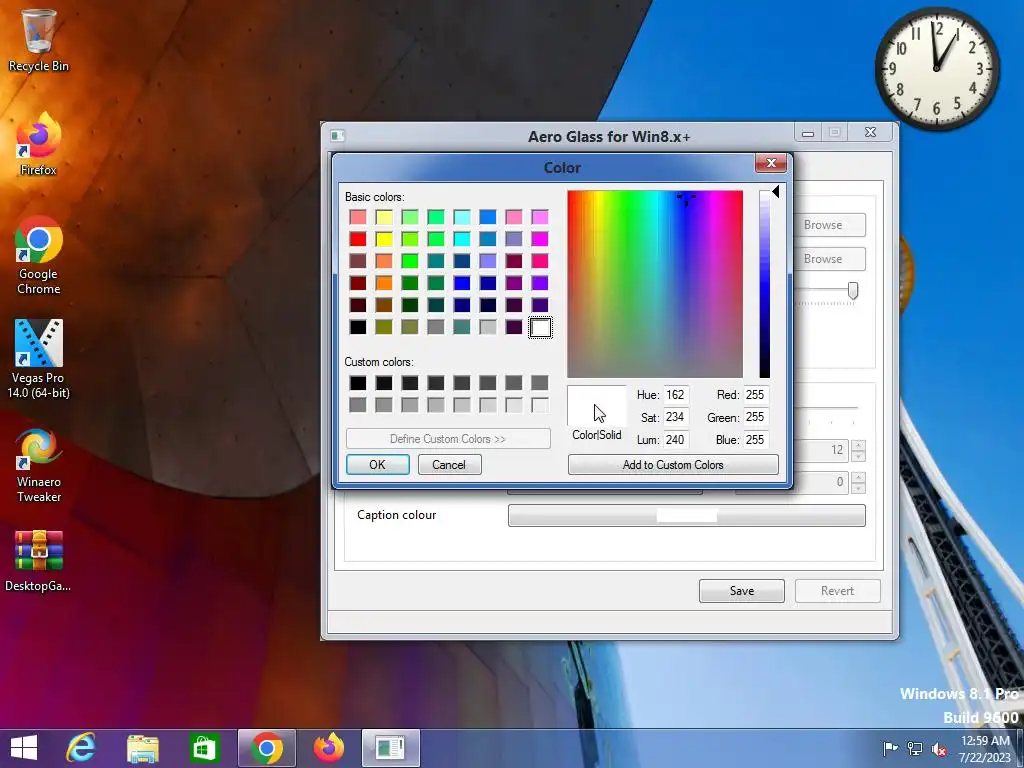Open the Windows Start button

pyautogui.click(x=24, y=748)
